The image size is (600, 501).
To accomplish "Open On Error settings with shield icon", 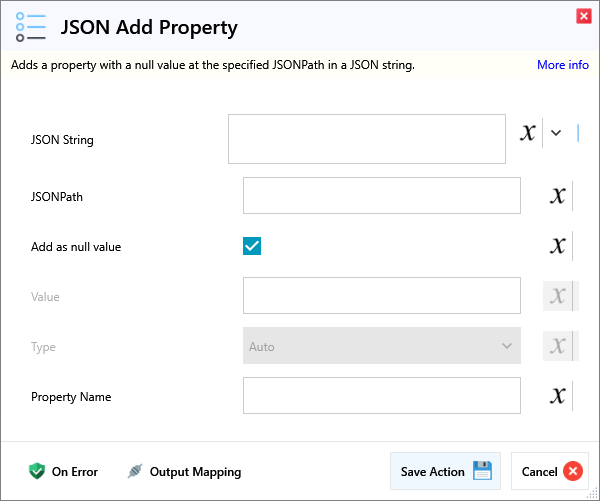I will point(64,472).
